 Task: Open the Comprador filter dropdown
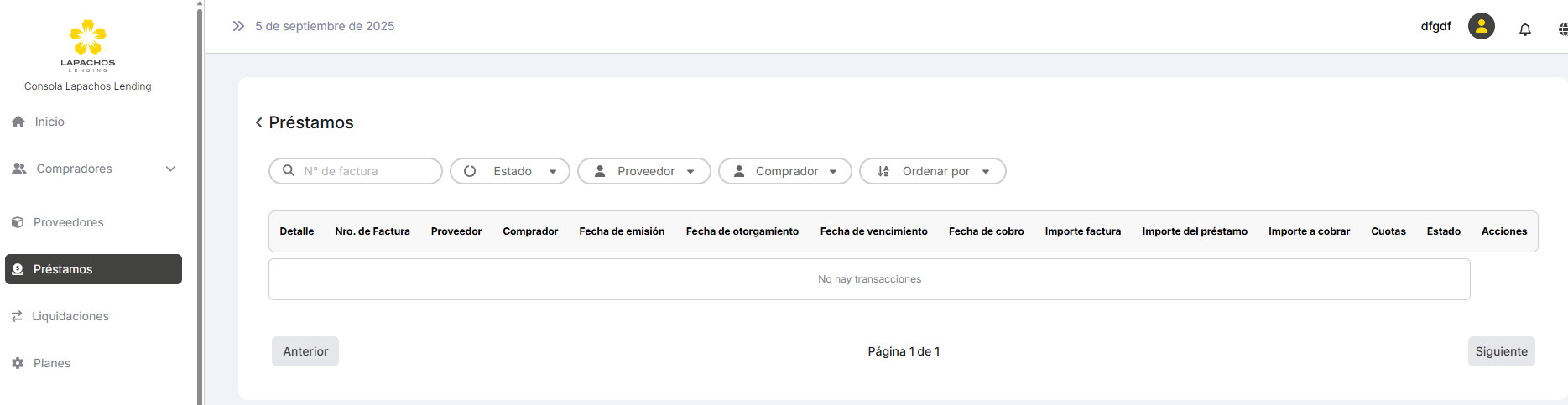coord(785,171)
